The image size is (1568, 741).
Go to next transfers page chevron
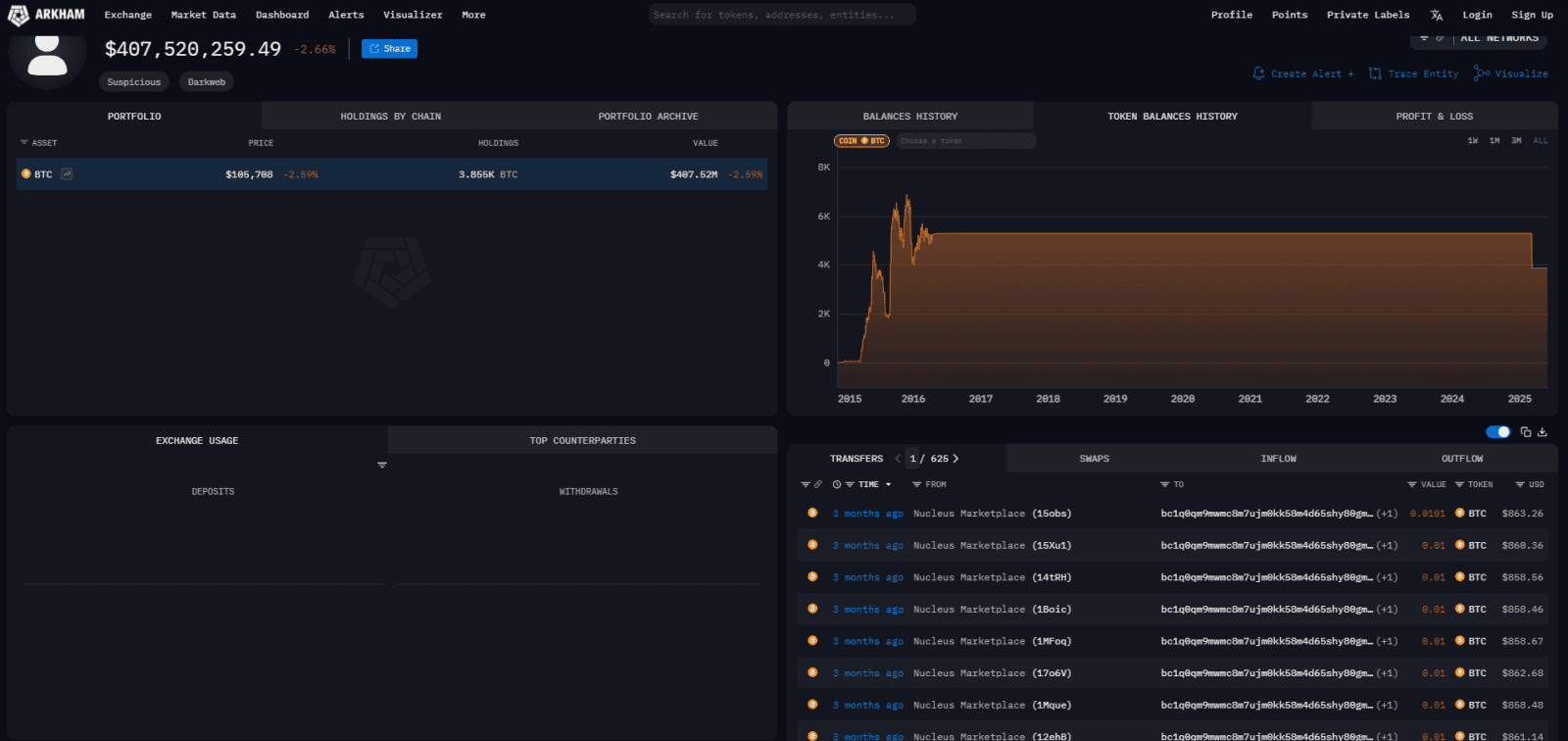click(x=955, y=459)
